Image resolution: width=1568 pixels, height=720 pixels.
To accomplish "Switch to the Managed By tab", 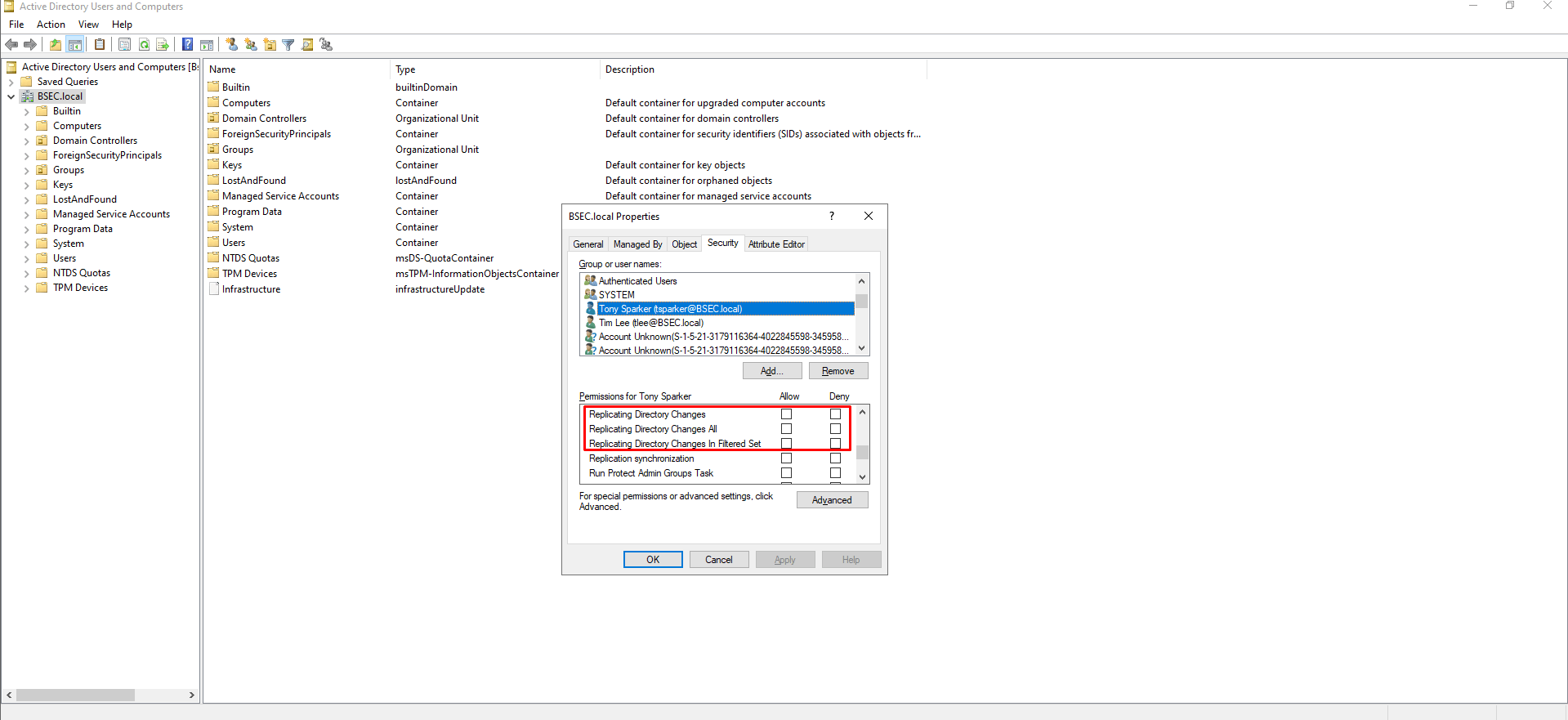I will [x=637, y=244].
